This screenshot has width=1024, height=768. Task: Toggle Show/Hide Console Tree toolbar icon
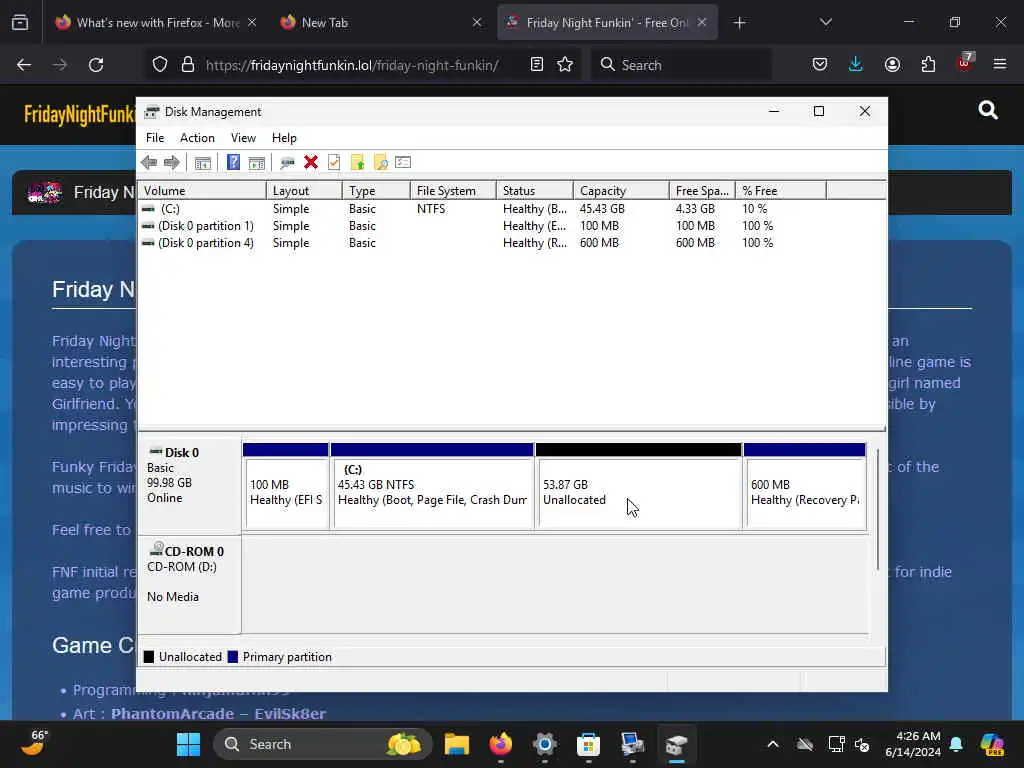(x=202, y=163)
